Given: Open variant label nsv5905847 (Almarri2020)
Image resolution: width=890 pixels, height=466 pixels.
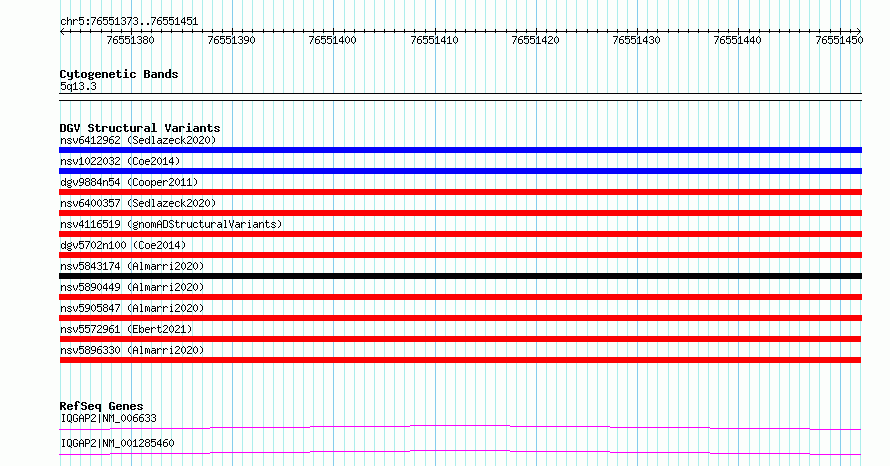Looking at the screenshot, I should pyautogui.click(x=132, y=308).
